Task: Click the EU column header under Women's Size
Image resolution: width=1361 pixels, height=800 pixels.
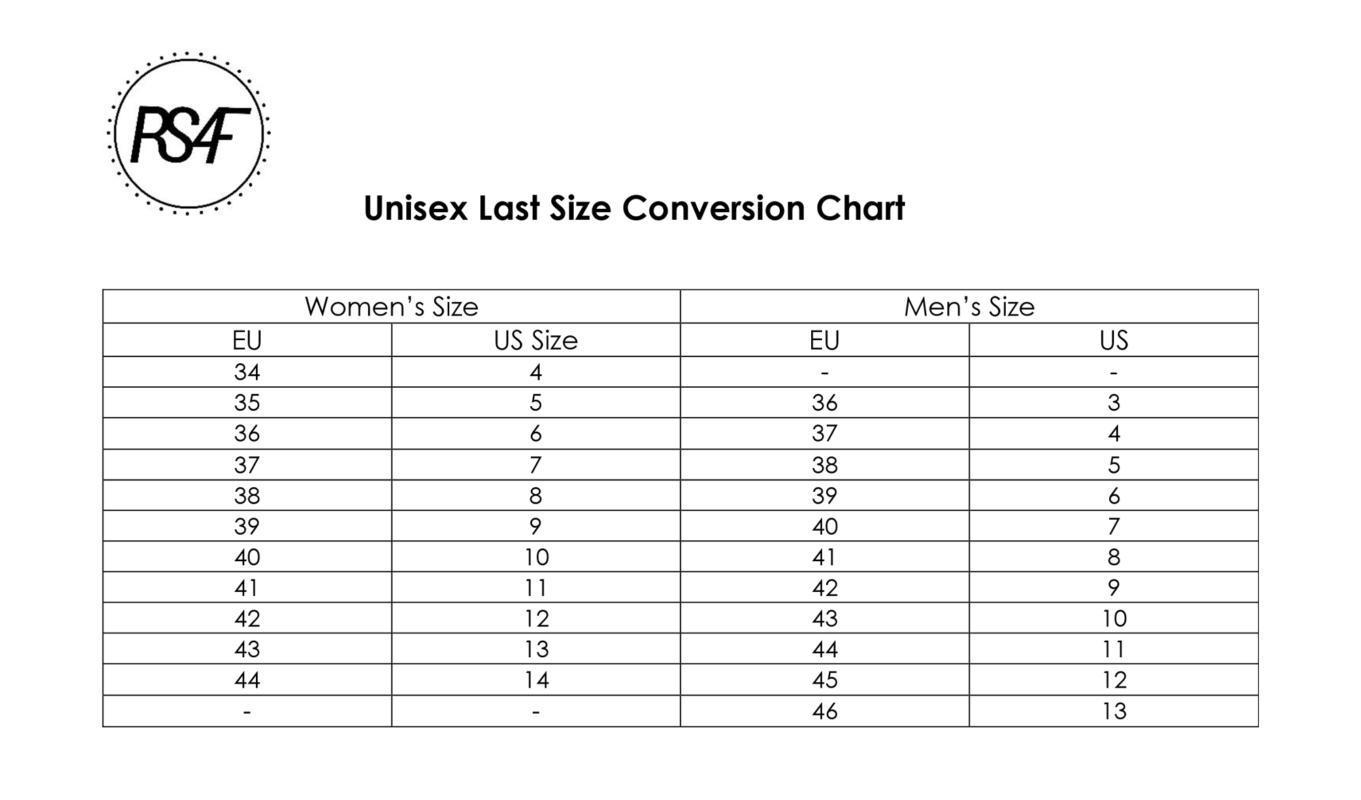Action: [247, 340]
